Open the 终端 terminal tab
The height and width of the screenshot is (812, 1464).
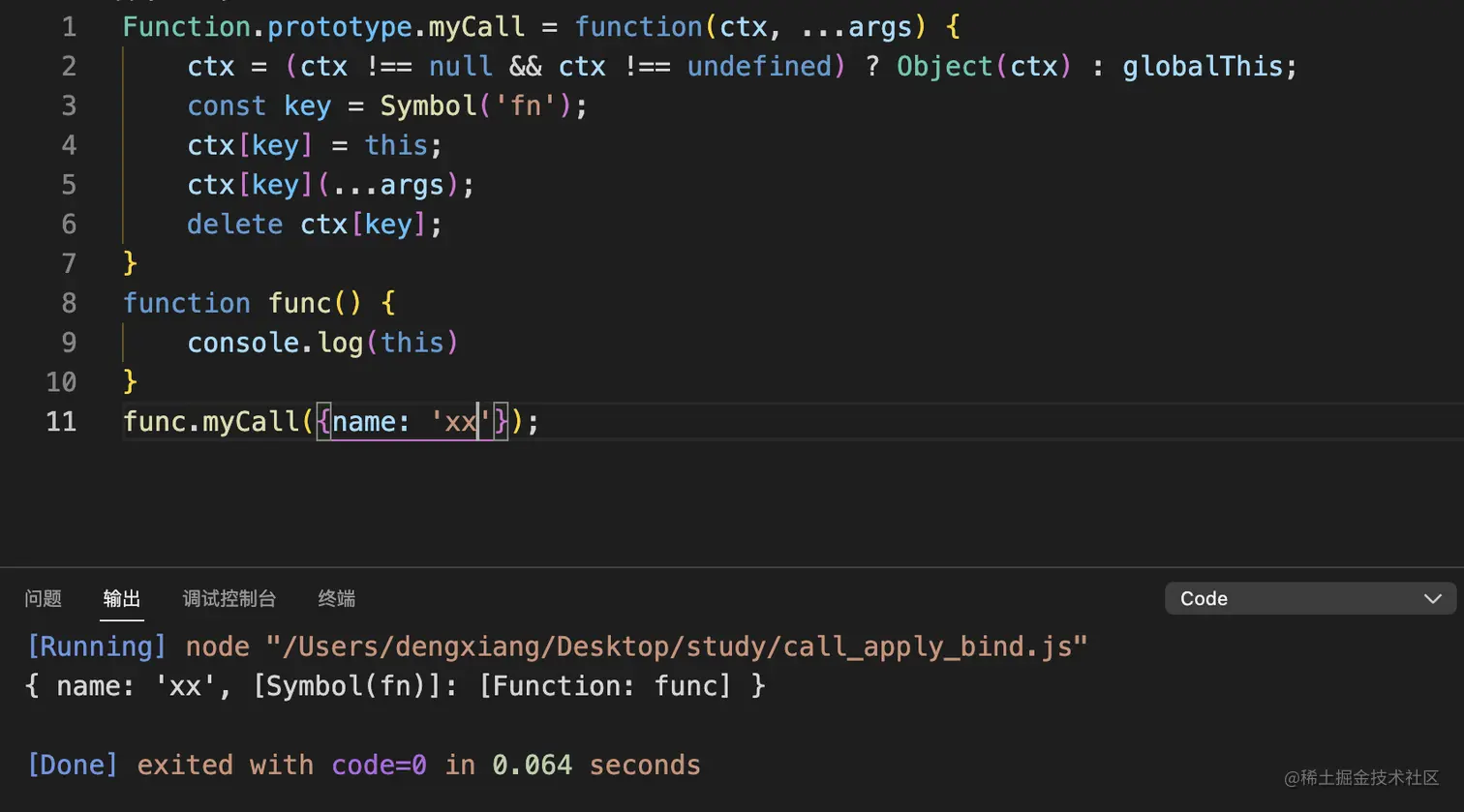pyautogui.click(x=336, y=598)
